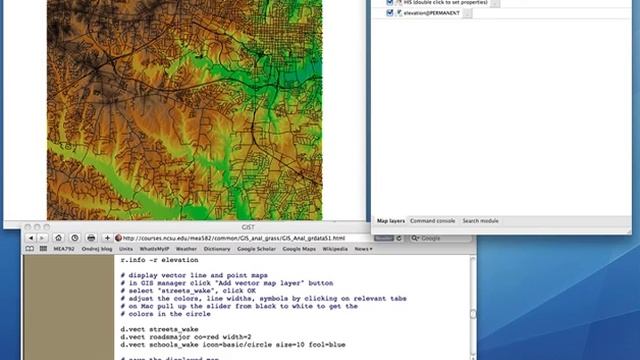Click the Reader button in address bar
The height and width of the screenshot is (360, 640).
tap(384, 238)
